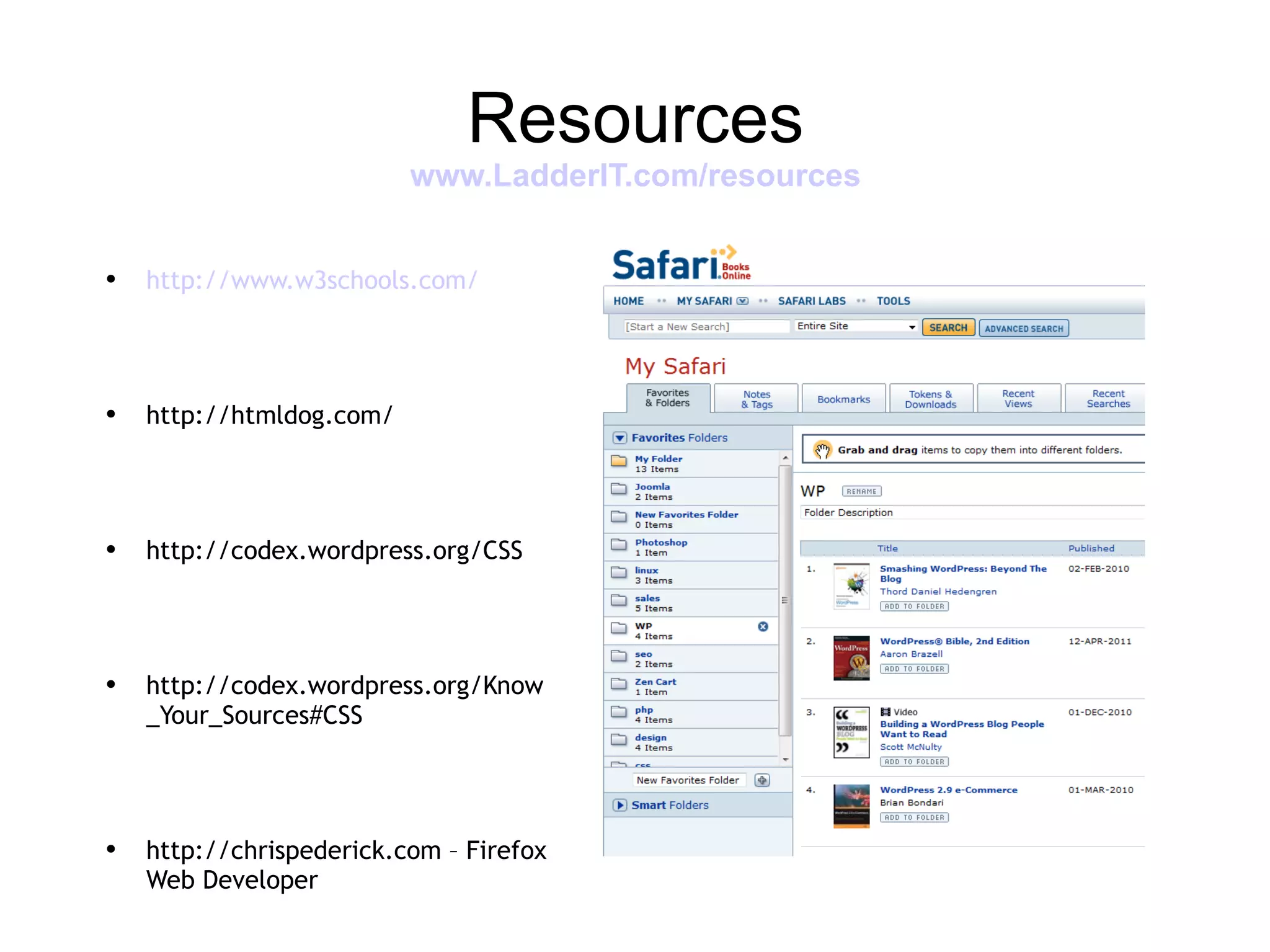Open WordPress Bible, 2nd Edition title link
The height and width of the screenshot is (952, 1270).
954,641
